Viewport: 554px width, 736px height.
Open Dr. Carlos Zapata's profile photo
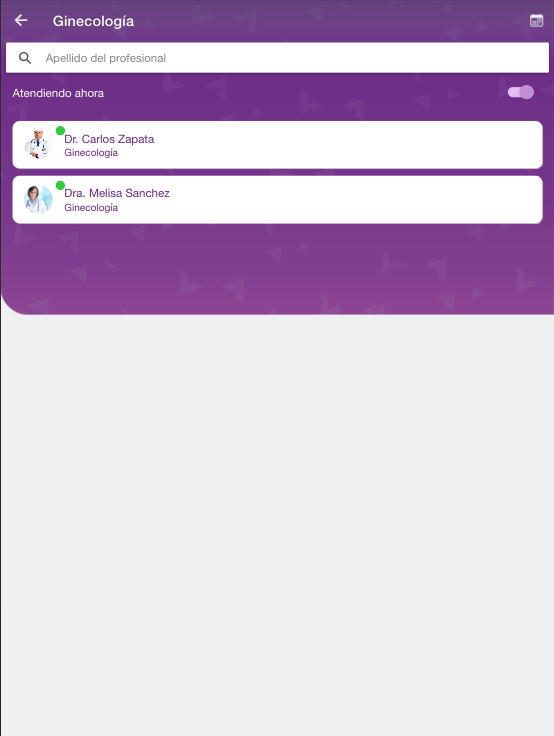click(x=38, y=145)
